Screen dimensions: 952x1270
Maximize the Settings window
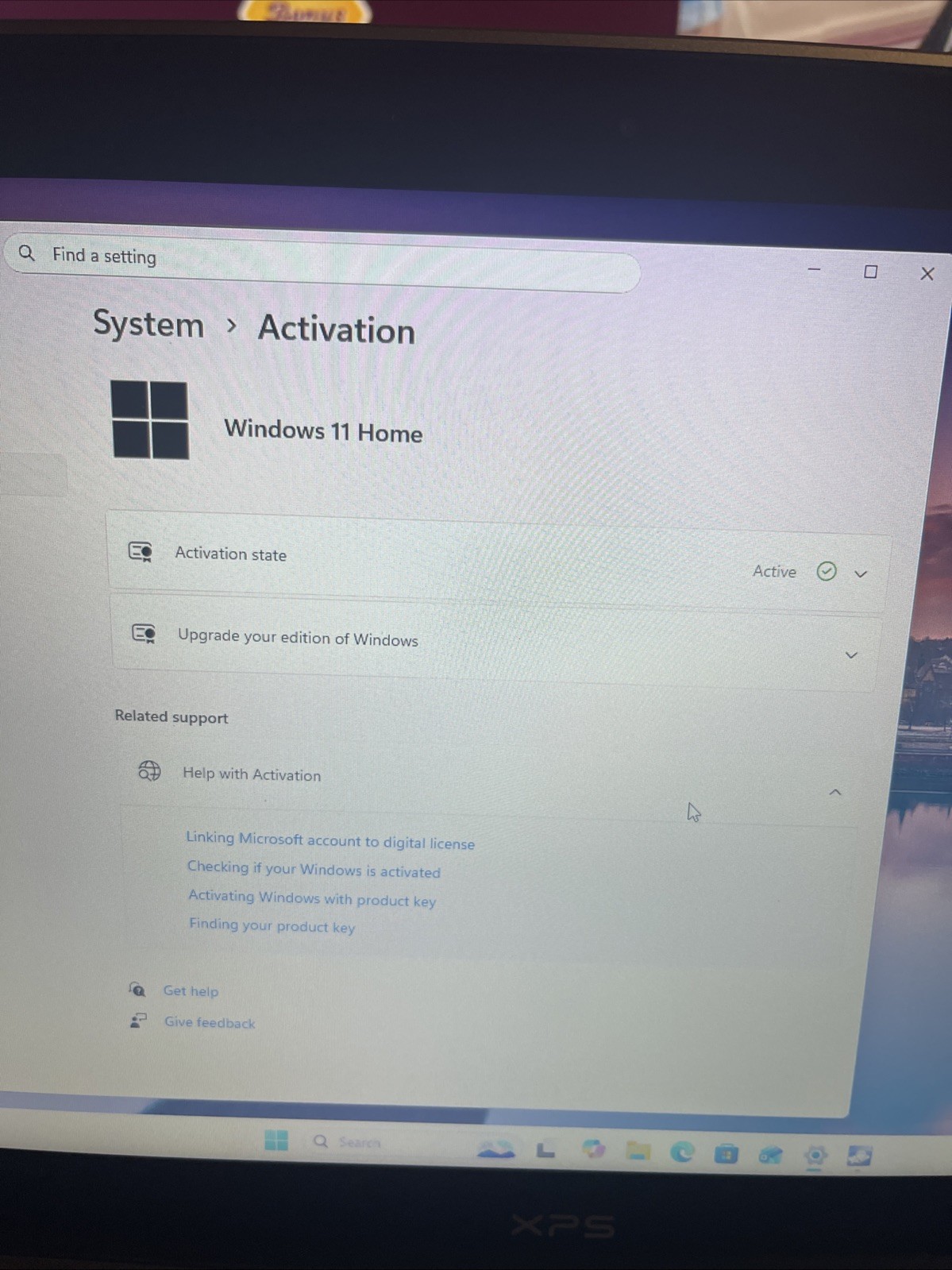point(871,272)
